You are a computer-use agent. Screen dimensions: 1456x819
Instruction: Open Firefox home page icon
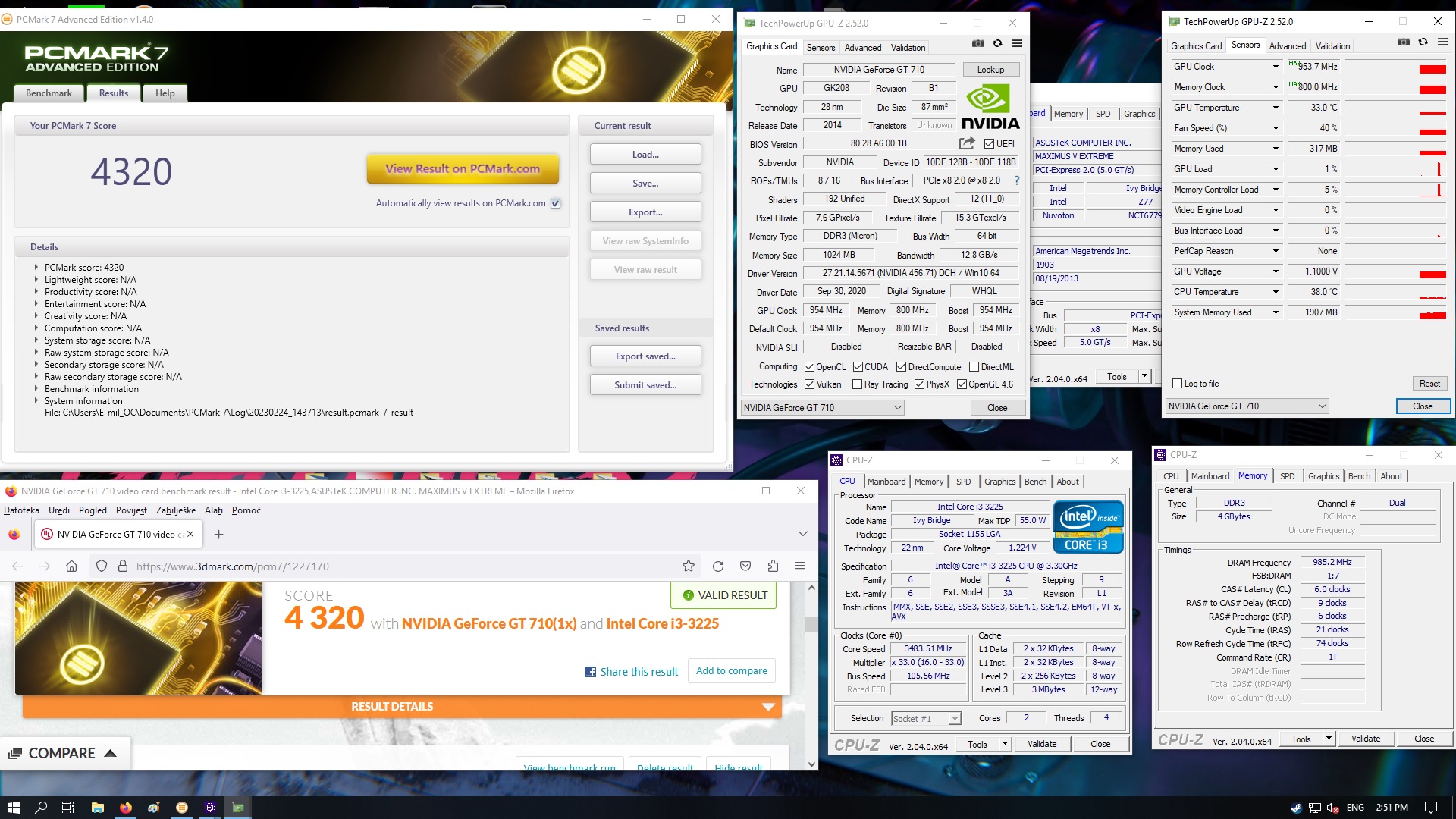[71, 566]
